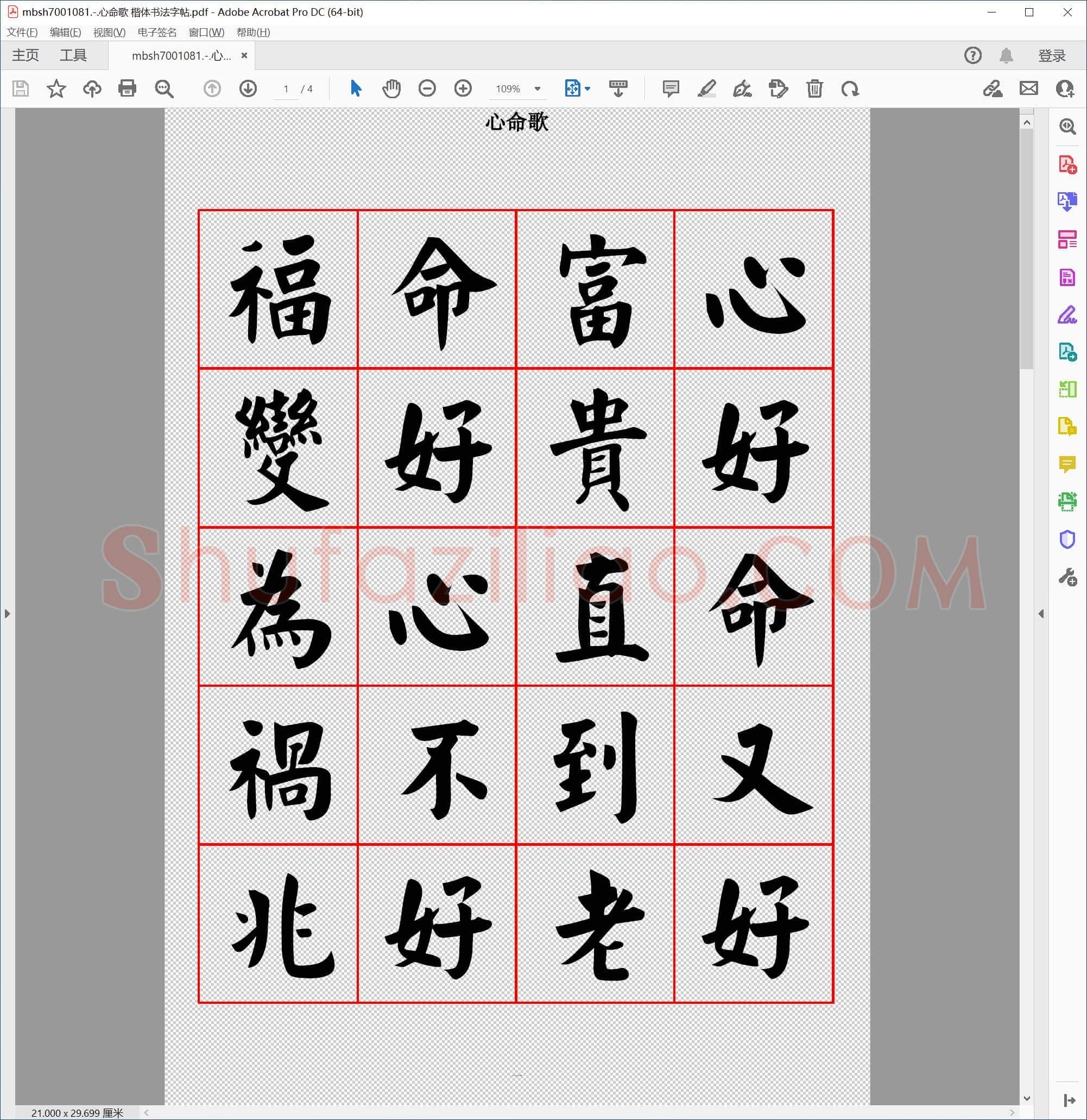1087x1120 pixels.
Task: Click the page number input field
Action: click(286, 89)
